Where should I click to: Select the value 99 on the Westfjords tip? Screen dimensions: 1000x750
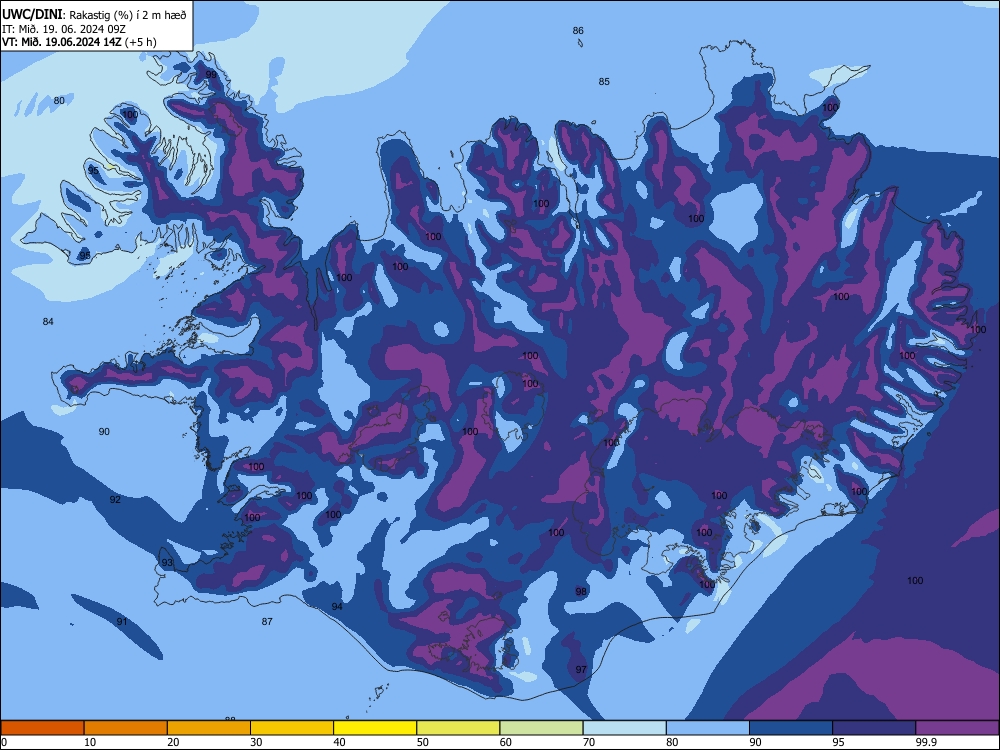211,75
